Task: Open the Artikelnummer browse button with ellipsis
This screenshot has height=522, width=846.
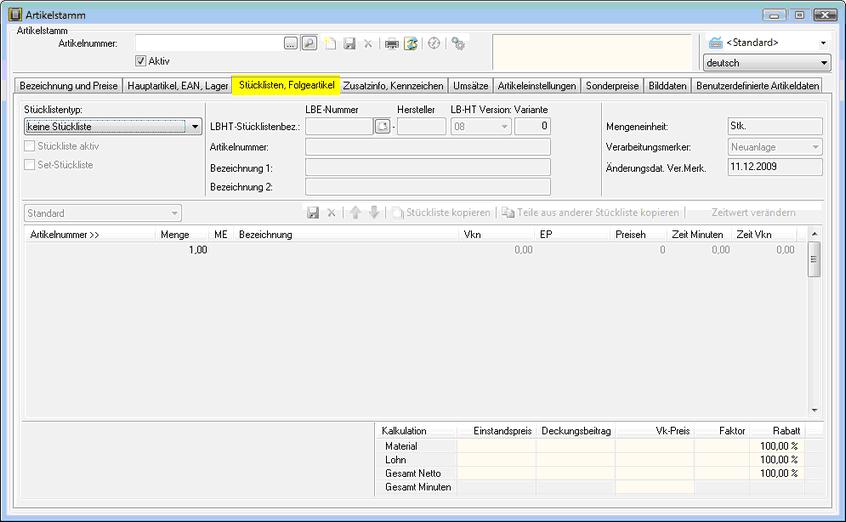Action: click(291, 44)
